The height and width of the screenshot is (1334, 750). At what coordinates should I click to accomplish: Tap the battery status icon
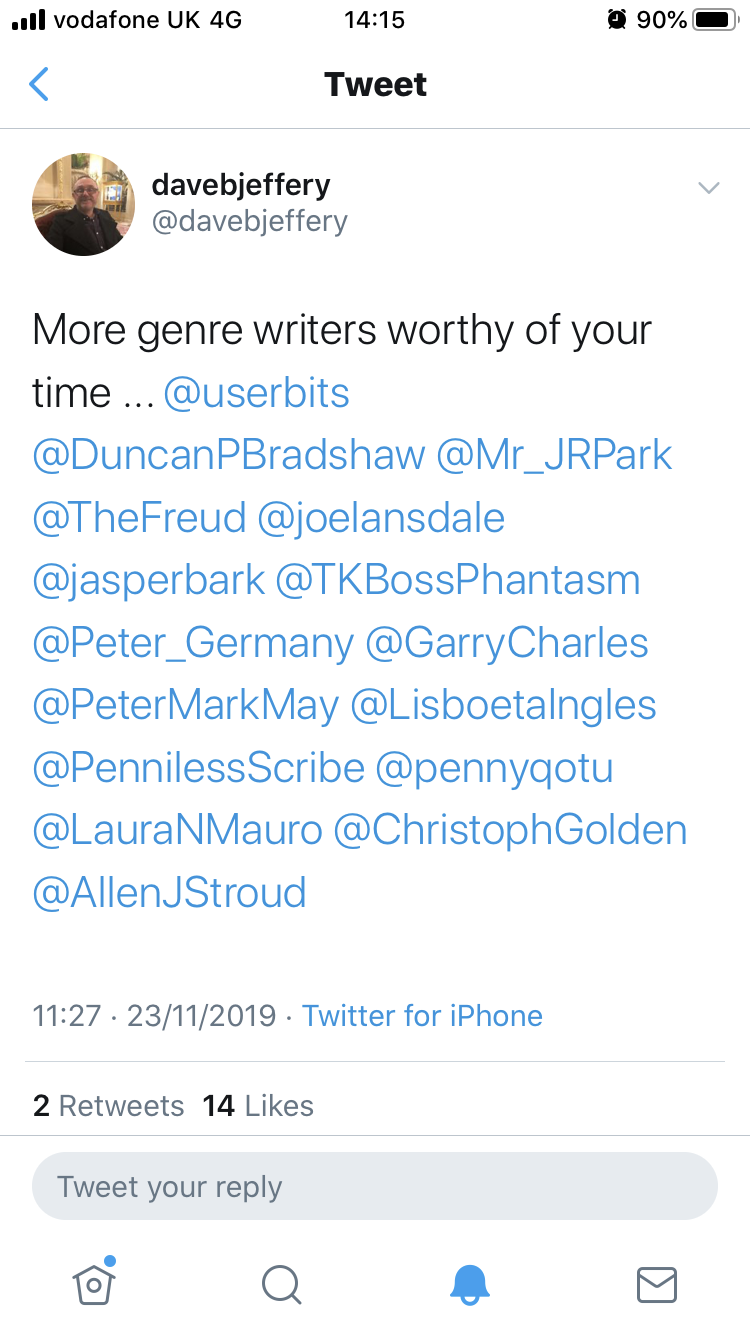[715, 19]
